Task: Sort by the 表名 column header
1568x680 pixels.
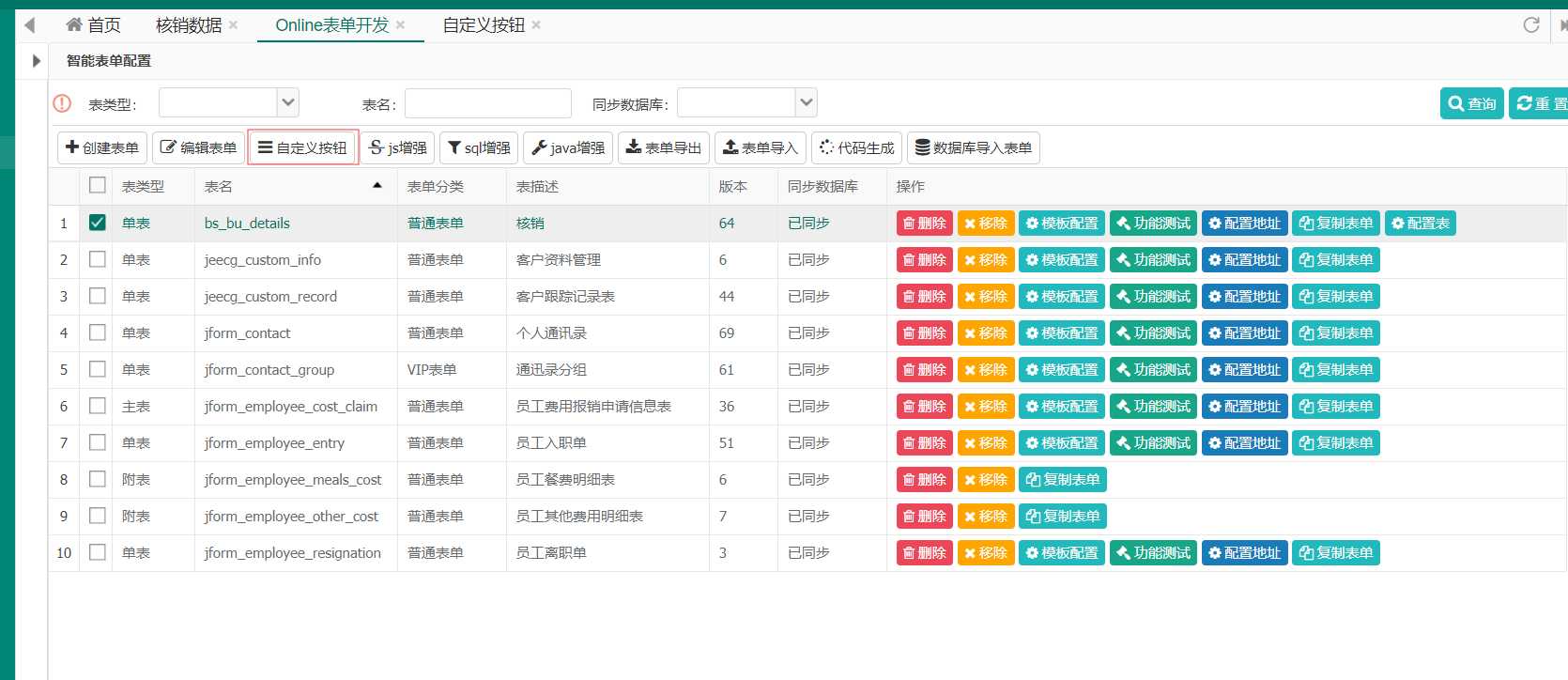Action: (x=296, y=186)
